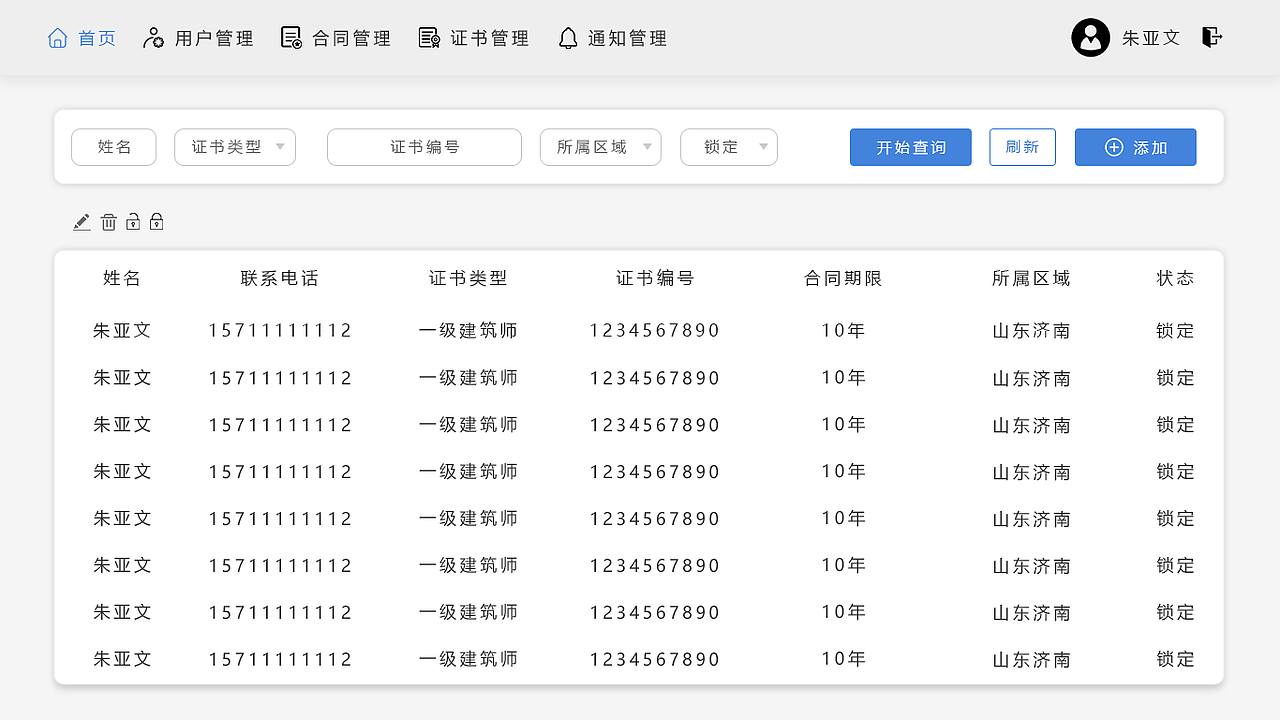The width and height of the screenshot is (1280, 720).
Task: Click the unlock (open padlock) icon
Action: tap(132, 221)
